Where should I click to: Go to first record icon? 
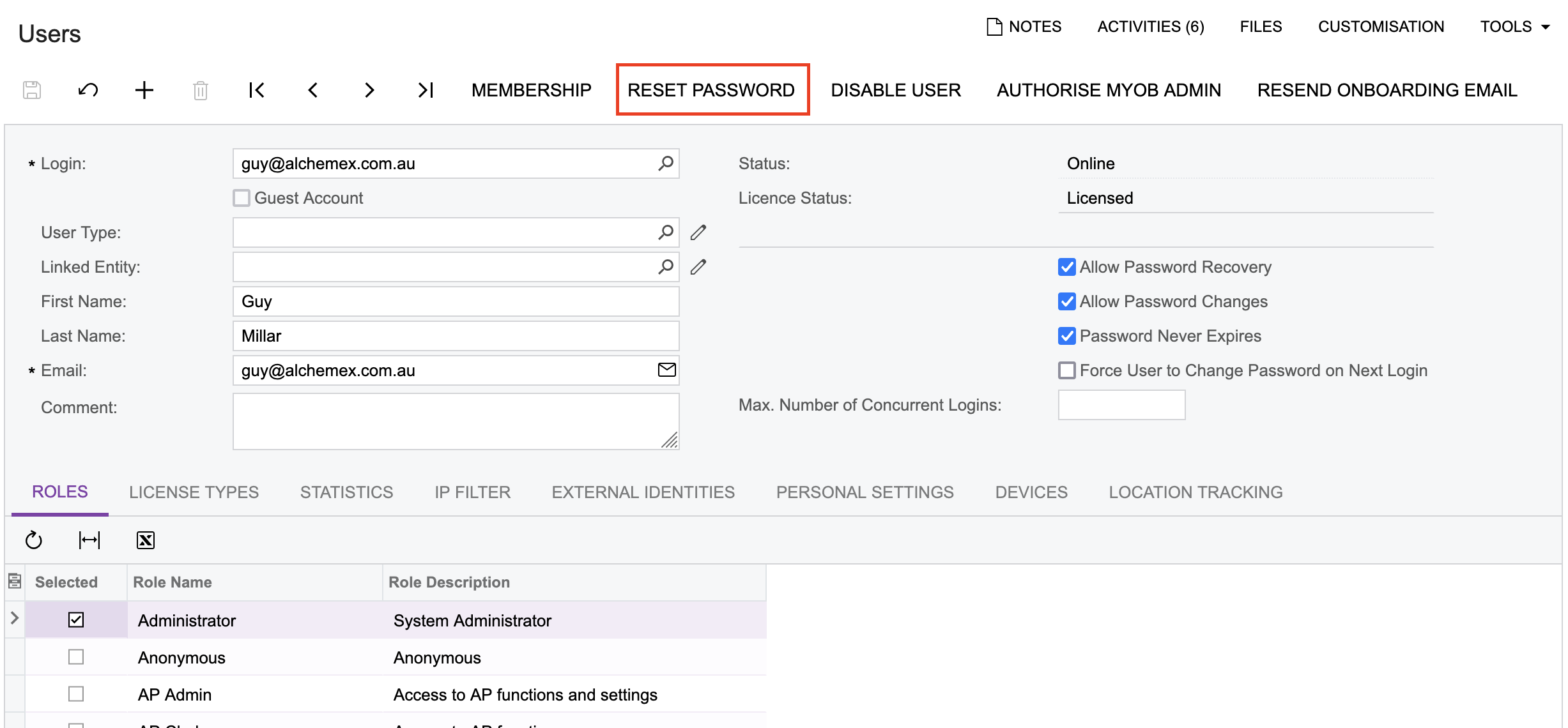pos(257,90)
